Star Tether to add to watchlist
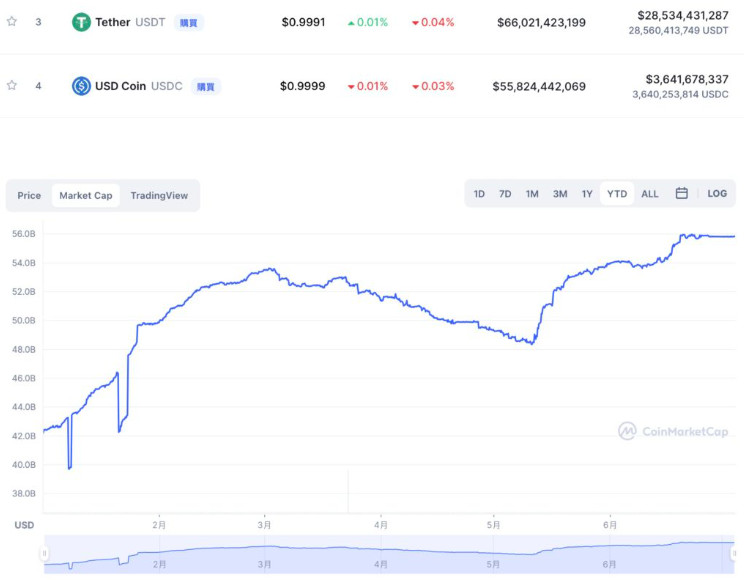The height and width of the screenshot is (580, 744). pos(12,21)
